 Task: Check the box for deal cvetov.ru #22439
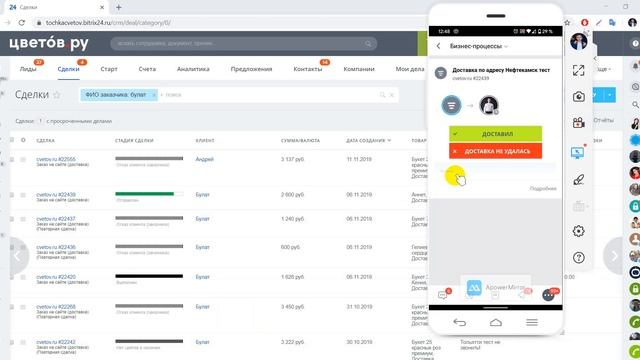(x=12, y=195)
